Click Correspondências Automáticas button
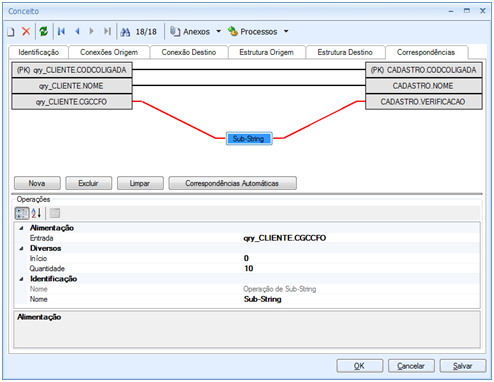This screenshot has width=494, height=382. (232, 183)
